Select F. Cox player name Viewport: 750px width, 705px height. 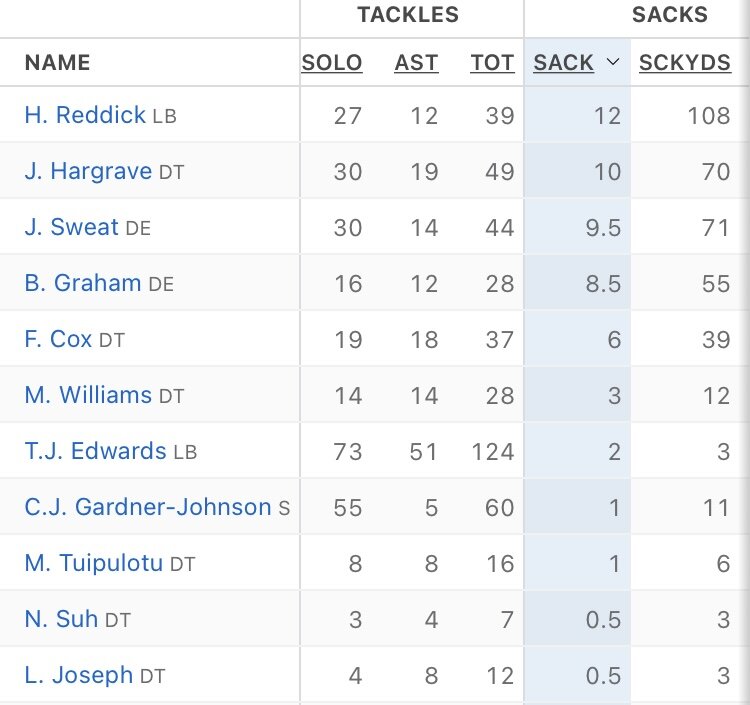coord(58,339)
